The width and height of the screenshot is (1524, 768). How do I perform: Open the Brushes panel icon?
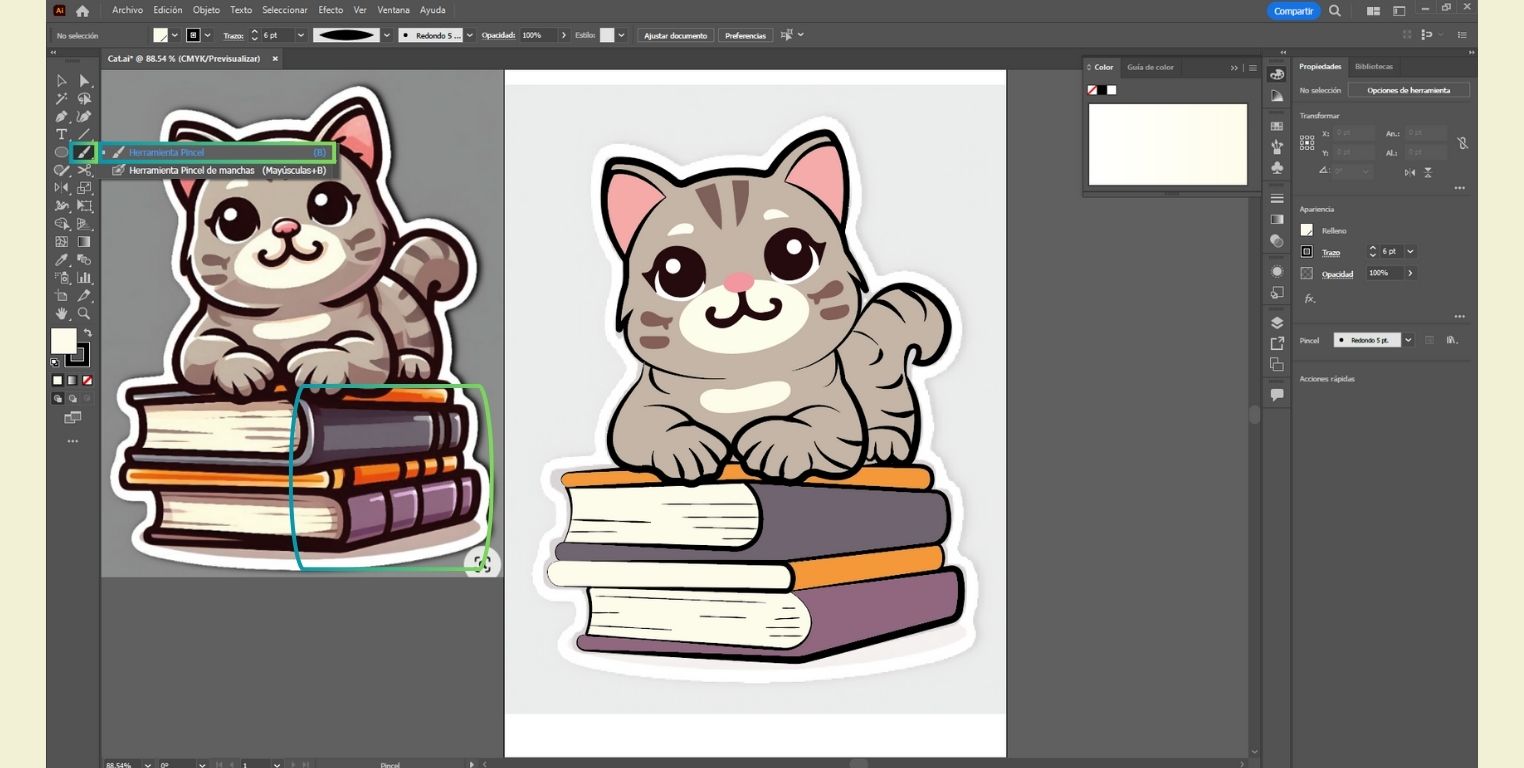[x=1277, y=147]
